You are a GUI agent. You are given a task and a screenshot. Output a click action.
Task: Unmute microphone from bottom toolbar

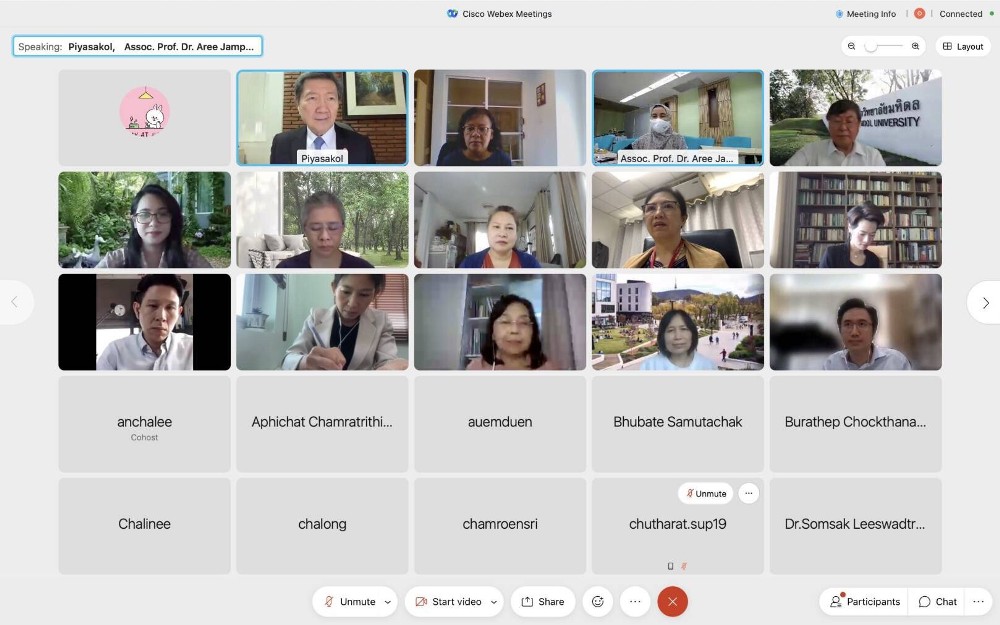coord(349,601)
